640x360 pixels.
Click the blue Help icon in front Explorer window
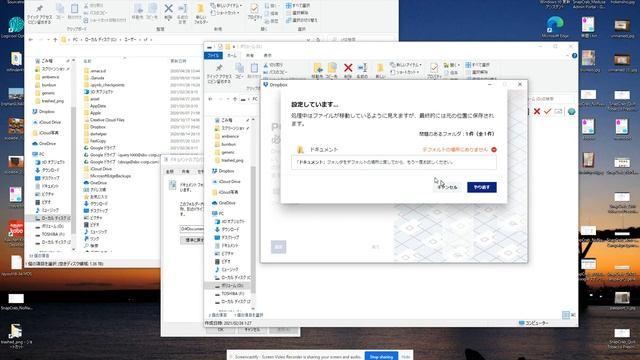574,56
